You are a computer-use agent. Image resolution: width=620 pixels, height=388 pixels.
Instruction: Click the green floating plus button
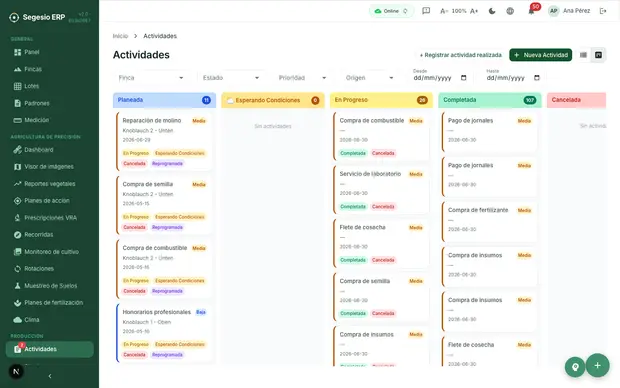coord(597,365)
